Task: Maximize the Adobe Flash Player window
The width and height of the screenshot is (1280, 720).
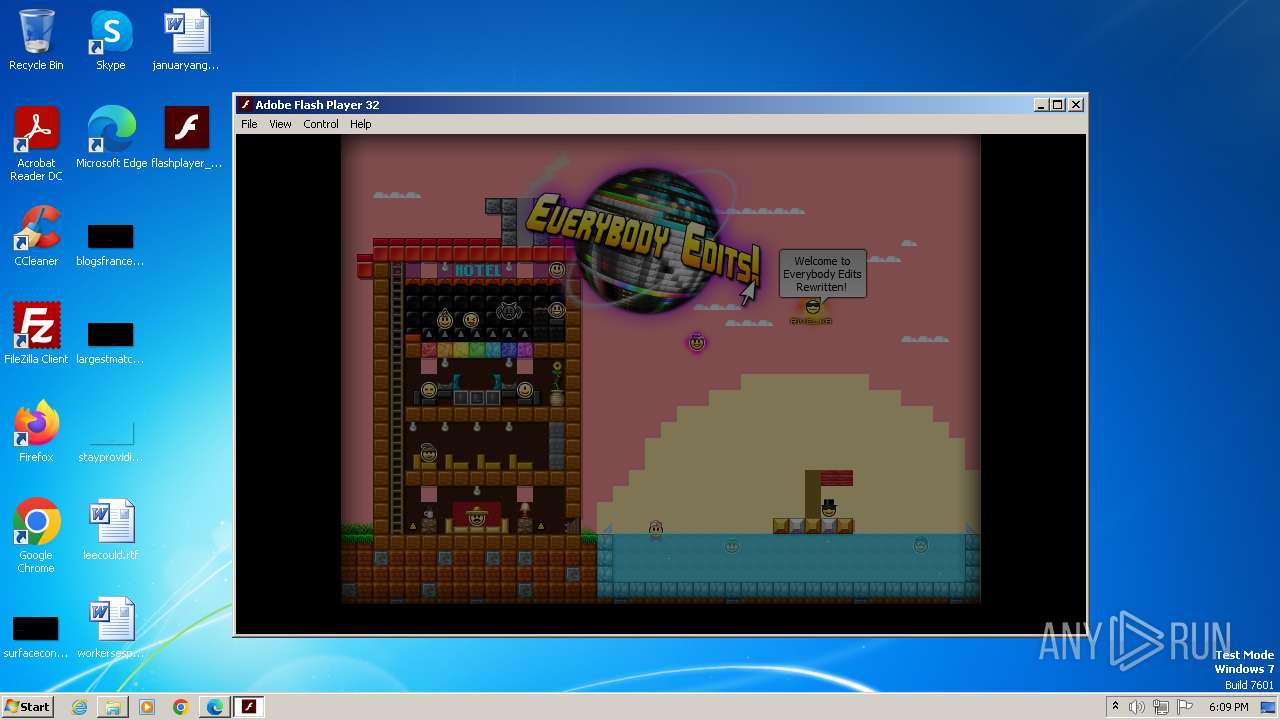Action: 1058,105
